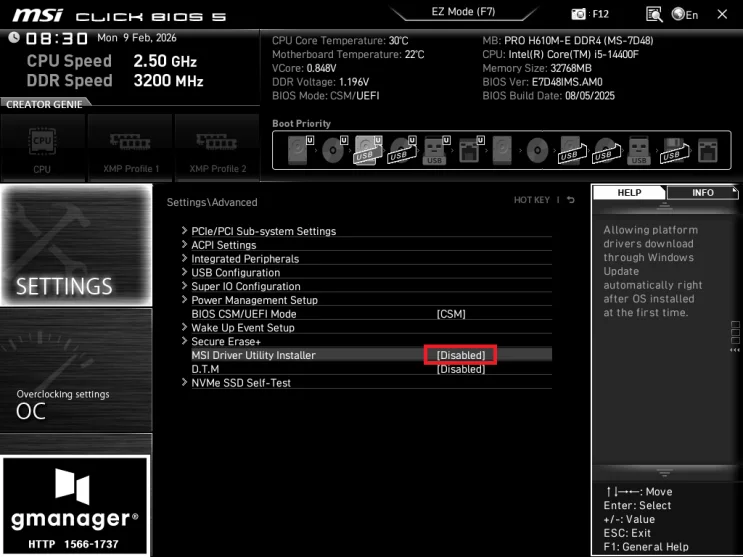Select the legacy USB hard disk boot icon
This screenshot has height=557, width=743.
click(572, 150)
